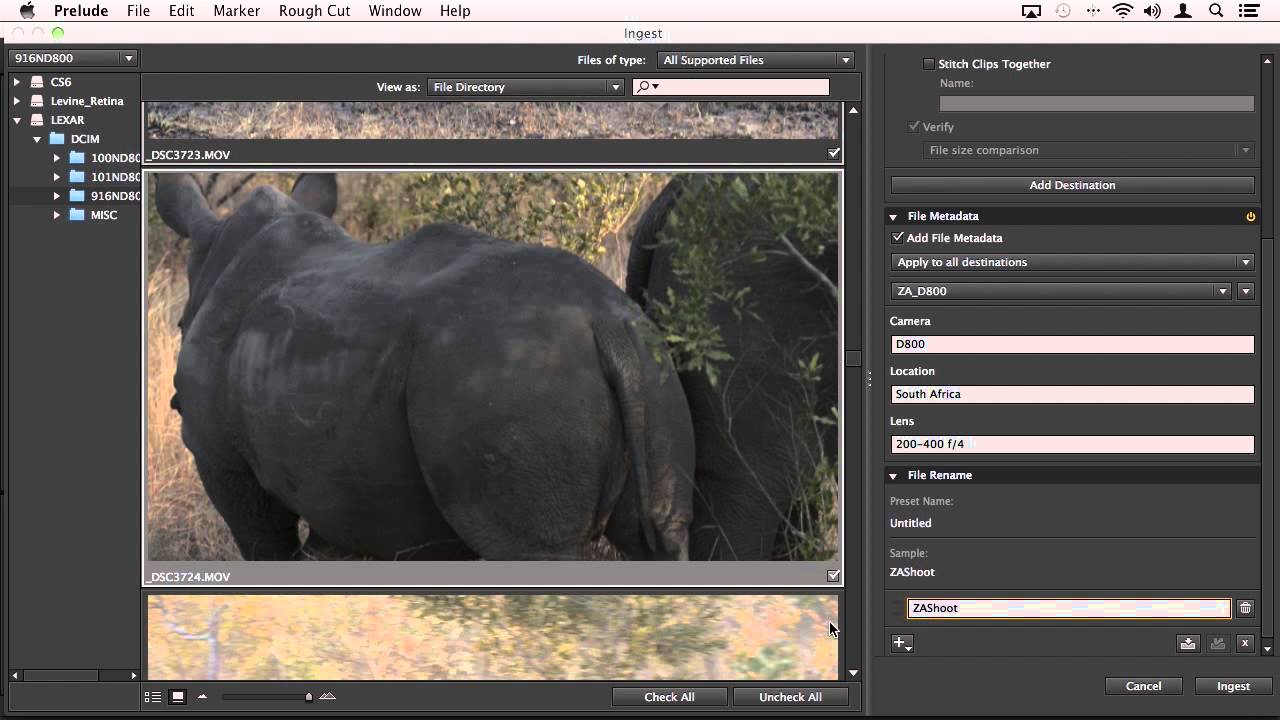Open Apply to all destinations dropdown

point(1072,262)
